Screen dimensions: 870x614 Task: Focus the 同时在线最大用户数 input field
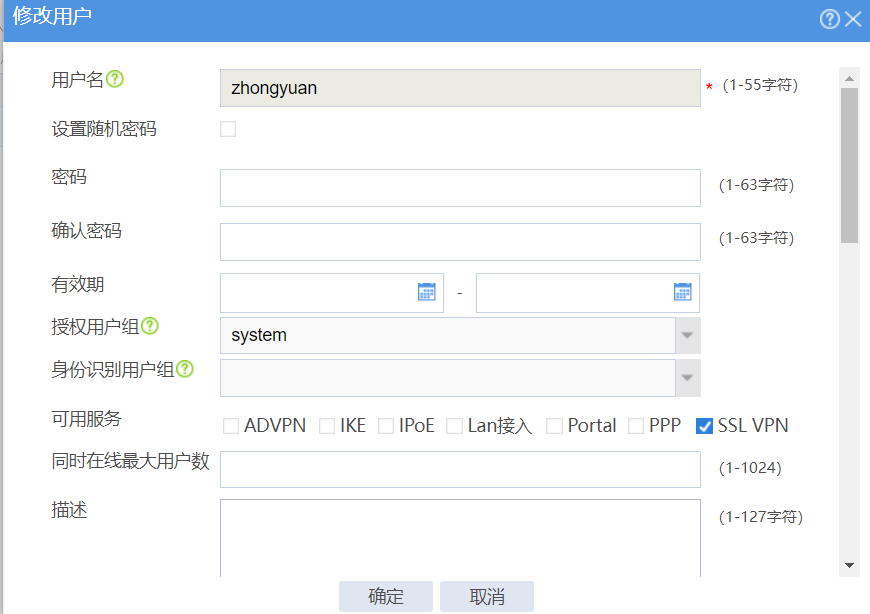[460, 469]
